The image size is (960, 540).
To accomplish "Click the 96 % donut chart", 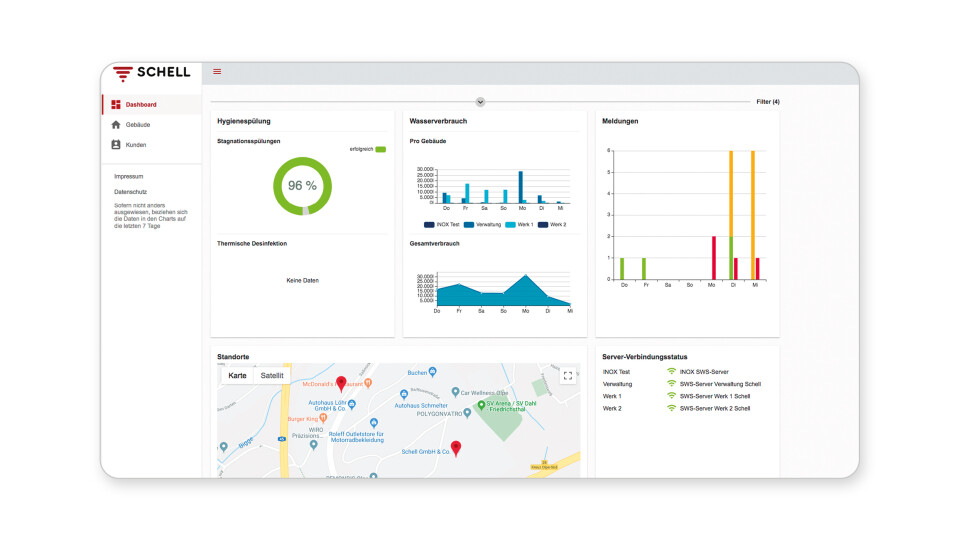I will coord(302,185).
